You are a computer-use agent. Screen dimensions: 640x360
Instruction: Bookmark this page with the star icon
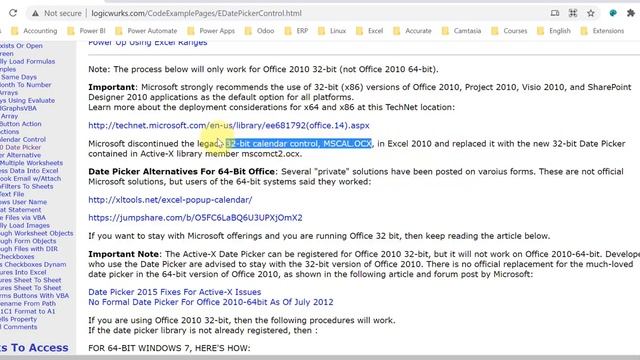point(591,13)
